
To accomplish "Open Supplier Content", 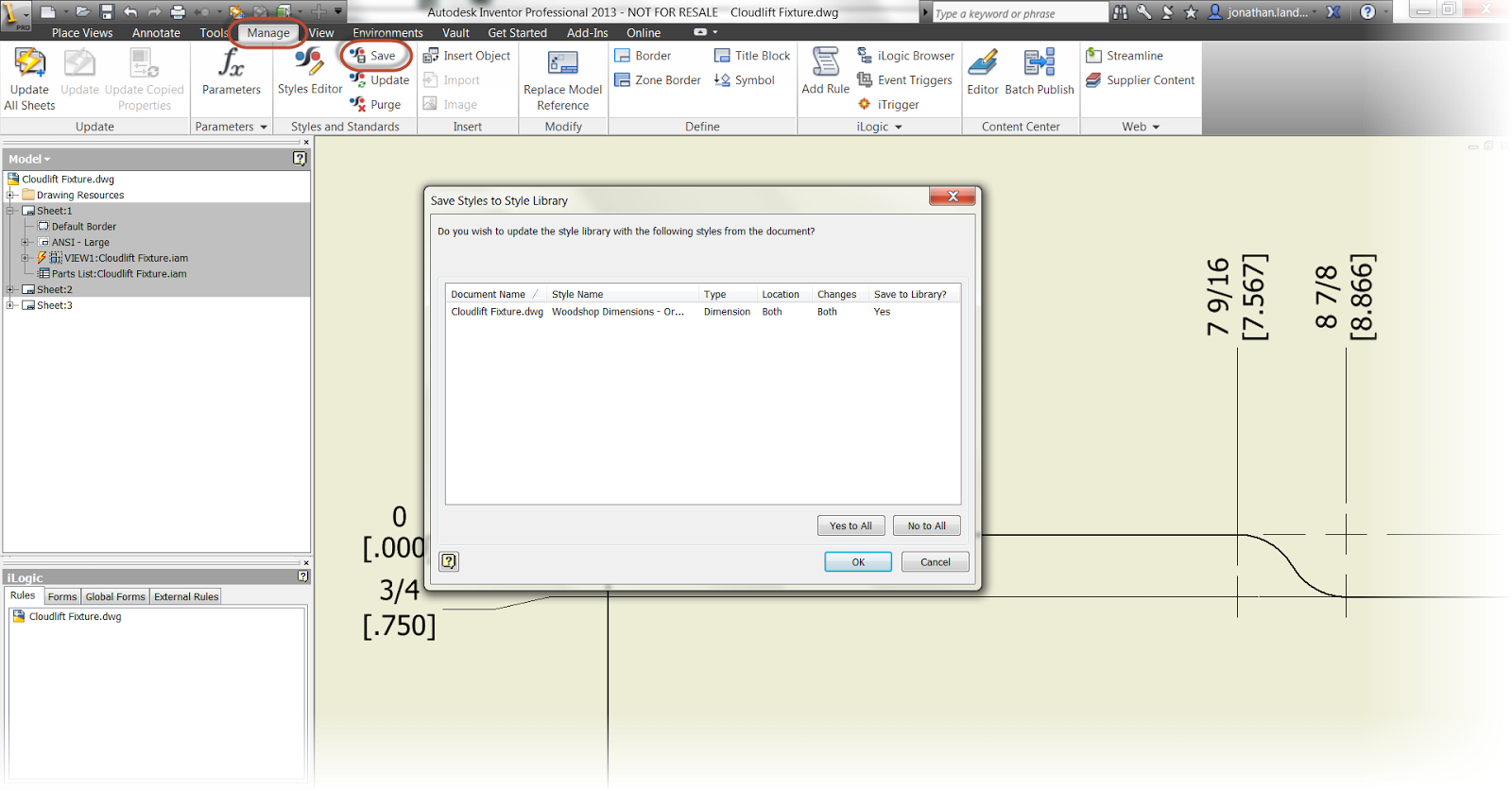I will click(1141, 80).
